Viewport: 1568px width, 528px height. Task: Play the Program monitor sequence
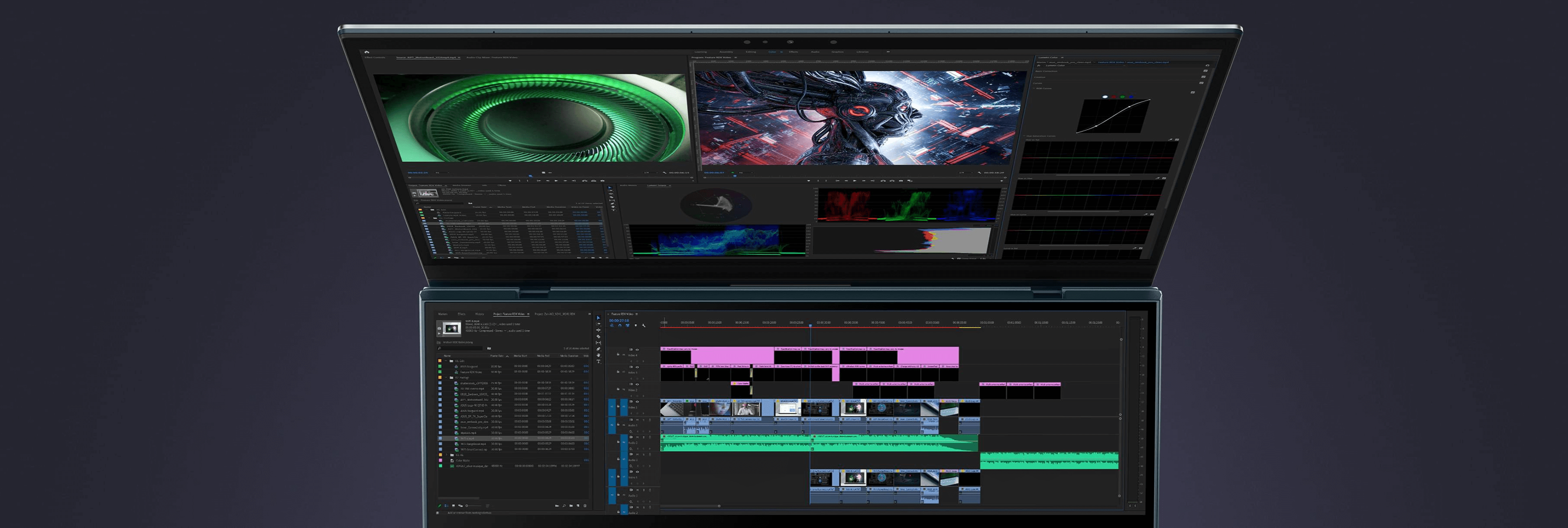pyautogui.click(x=855, y=181)
